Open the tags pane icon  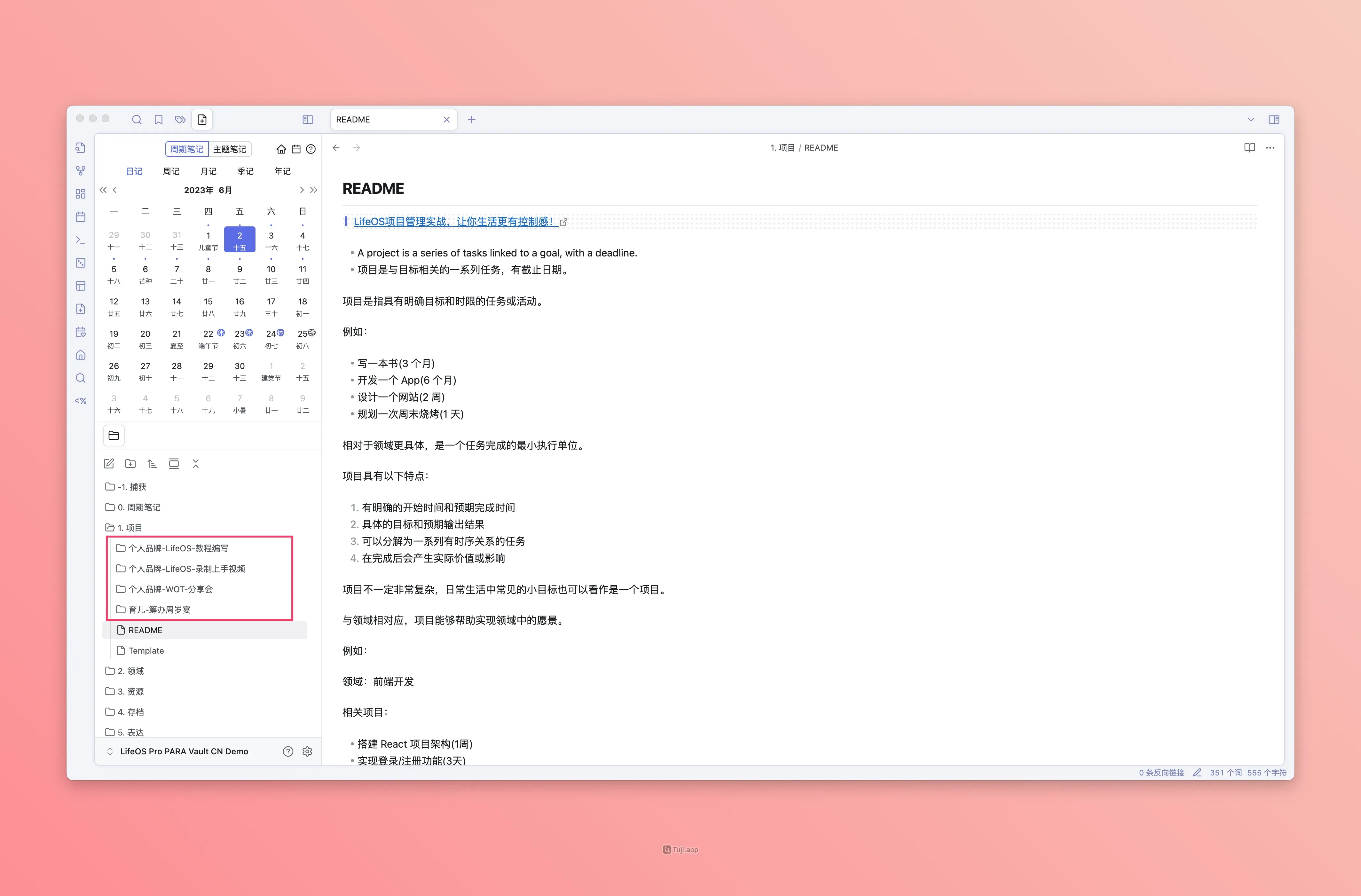tap(180, 120)
